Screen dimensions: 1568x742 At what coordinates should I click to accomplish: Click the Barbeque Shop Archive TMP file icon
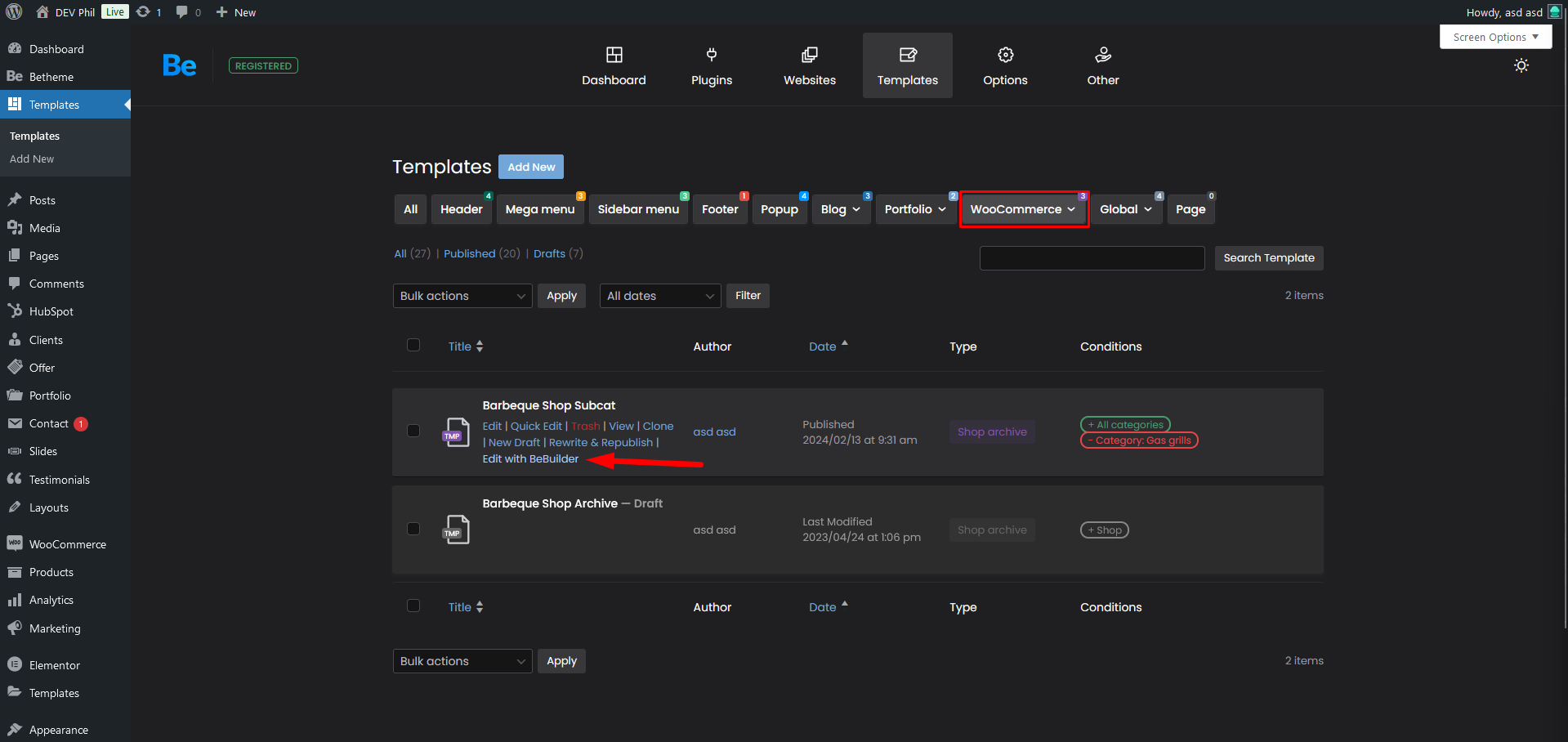point(456,530)
